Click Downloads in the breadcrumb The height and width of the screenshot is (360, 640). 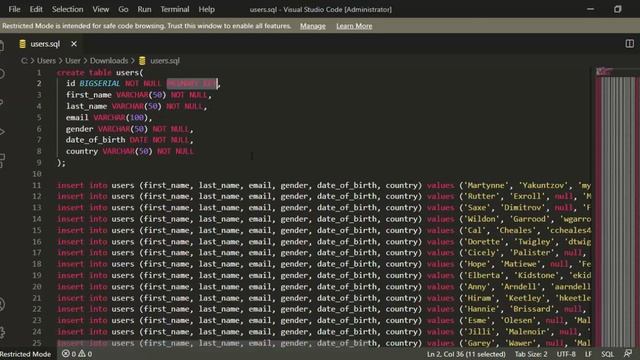(109, 61)
